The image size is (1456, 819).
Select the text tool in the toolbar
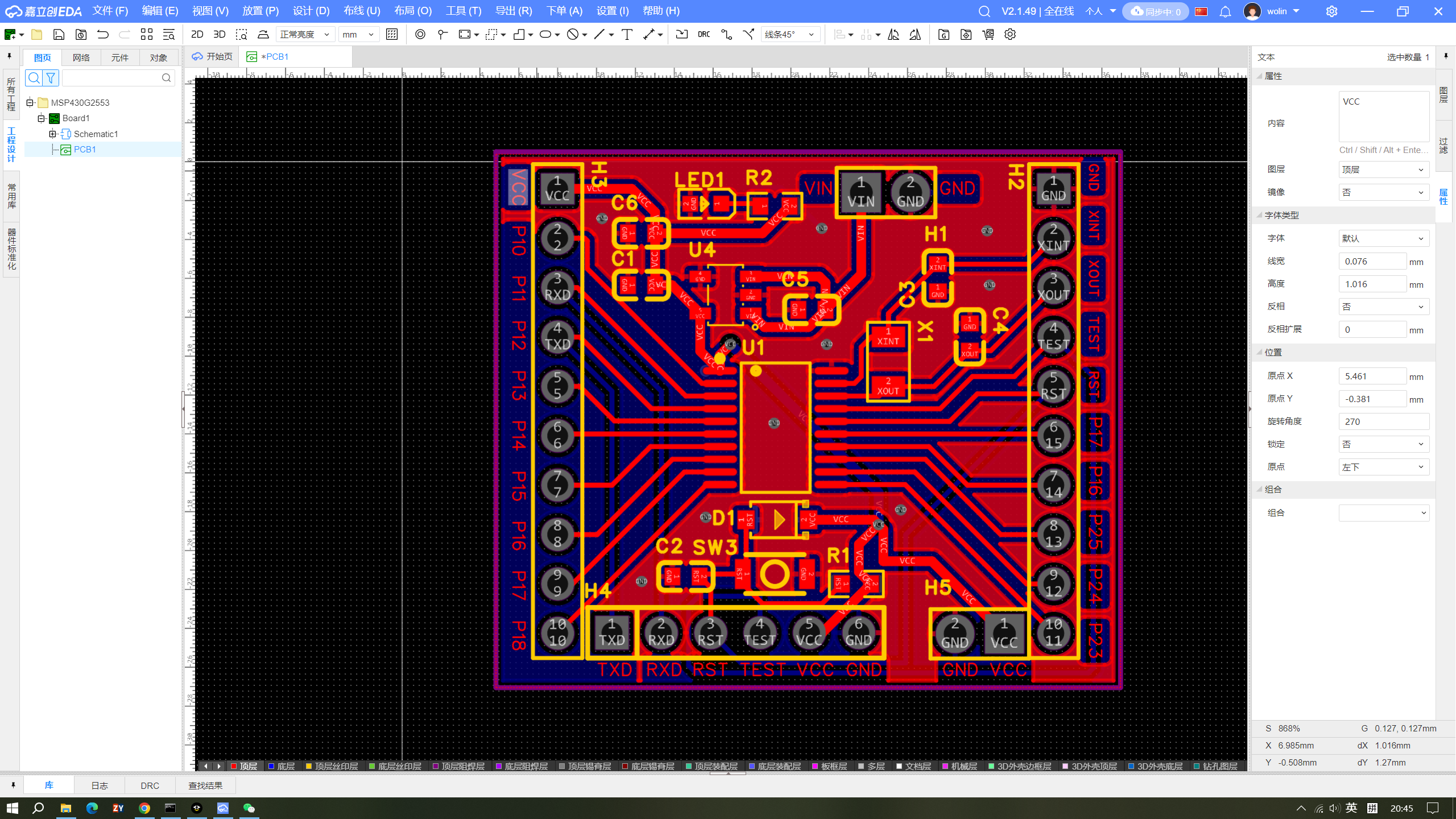[627, 35]
